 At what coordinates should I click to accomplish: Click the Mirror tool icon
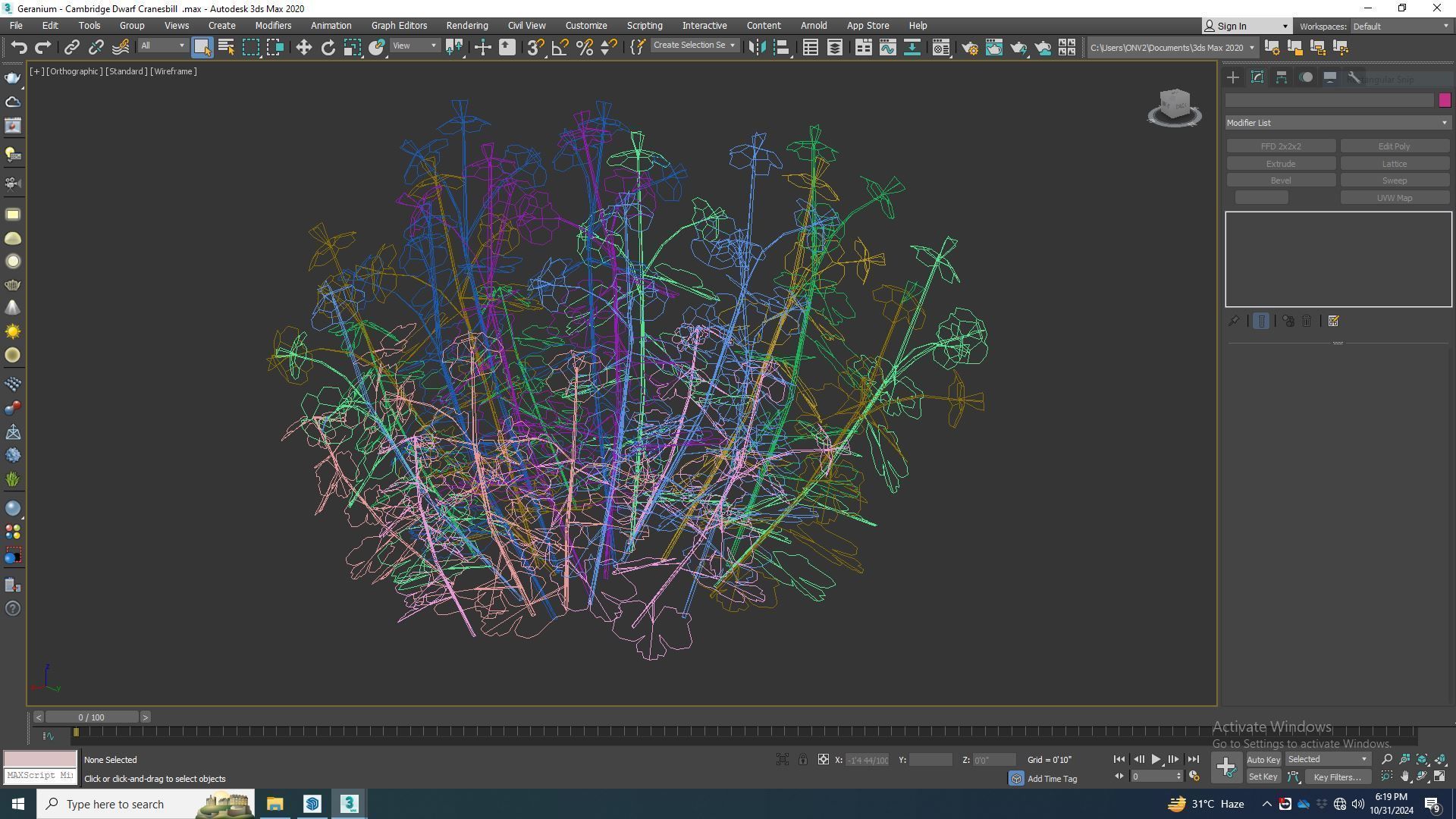756,48
